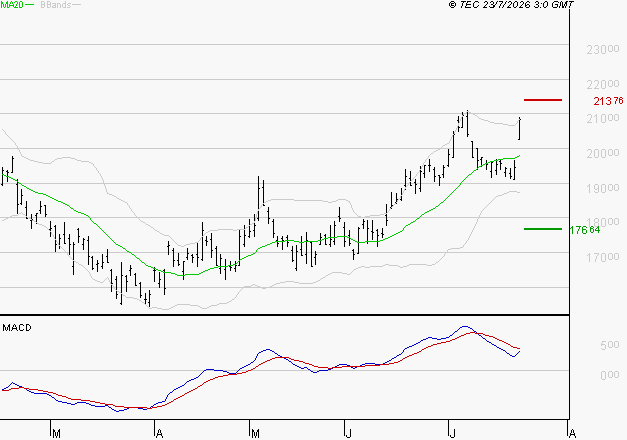Click the first J month marker
This screenshot has width=627, height=440.
pyautogui.click(x=348, y=434)
